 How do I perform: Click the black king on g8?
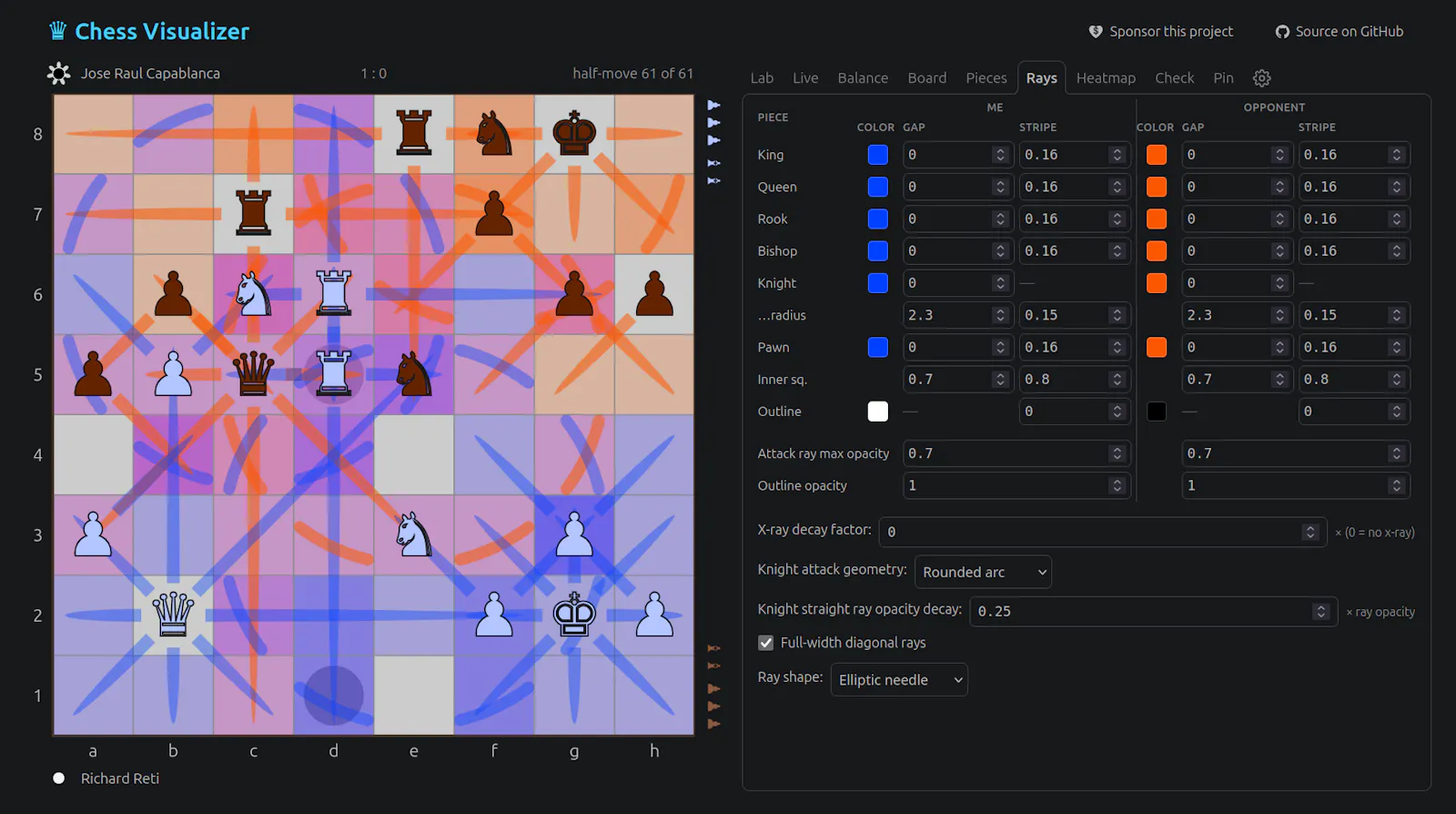(x=574, y=134)
